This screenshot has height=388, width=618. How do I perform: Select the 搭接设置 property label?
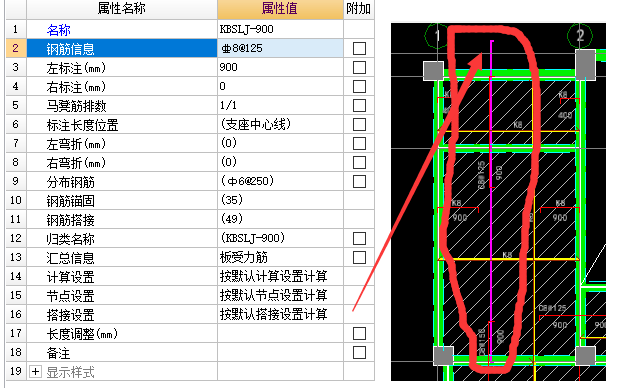[71, 315]
